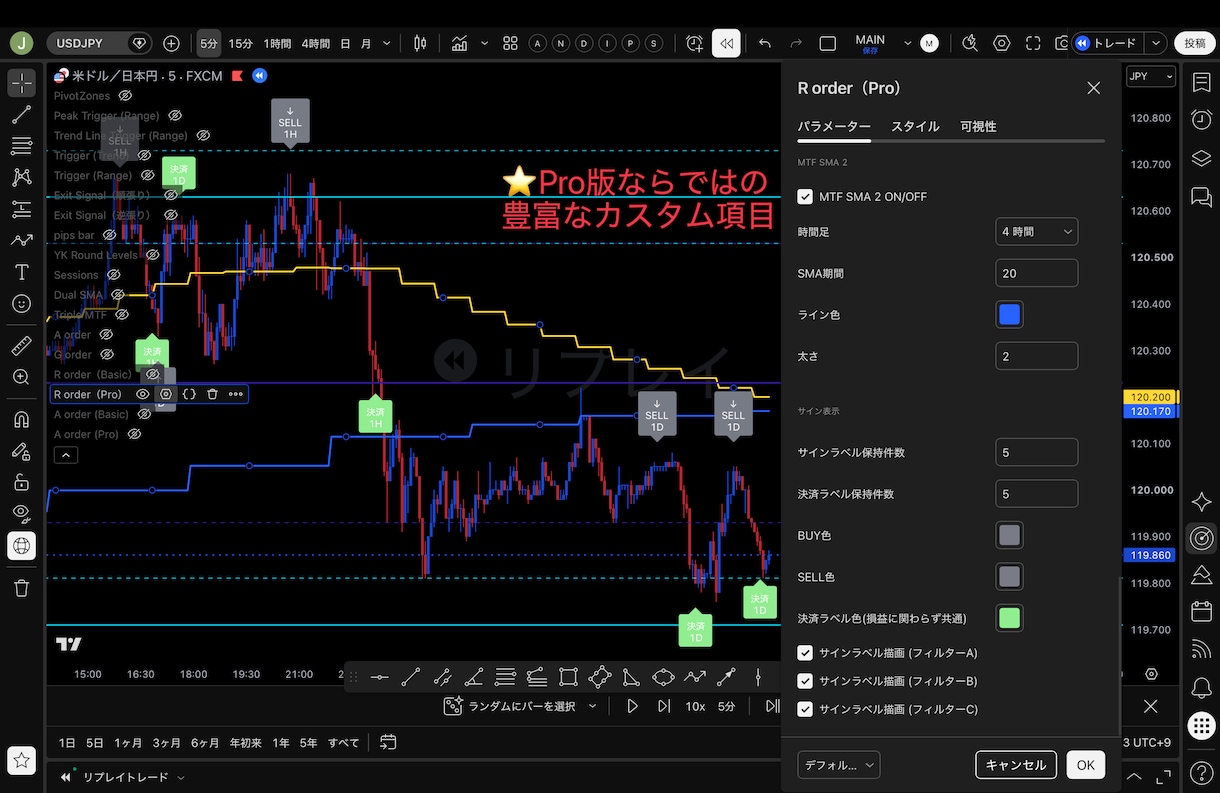Collapse the indicator legend chevron

coord(65,455)
